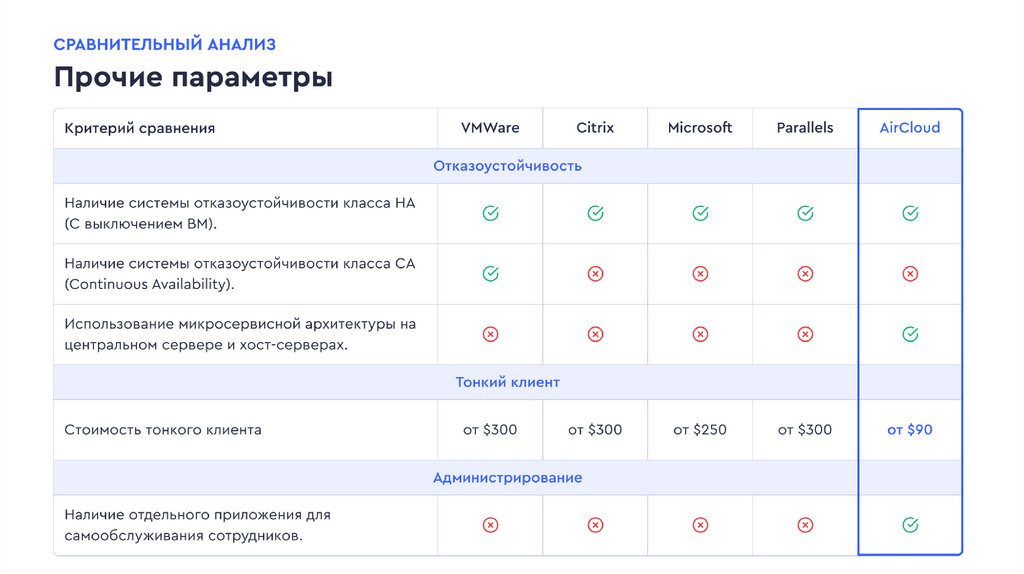Click AirCloud's green check for microservice architecture
This screenshot has width=1024, height=574.
[x=910, y=334]
